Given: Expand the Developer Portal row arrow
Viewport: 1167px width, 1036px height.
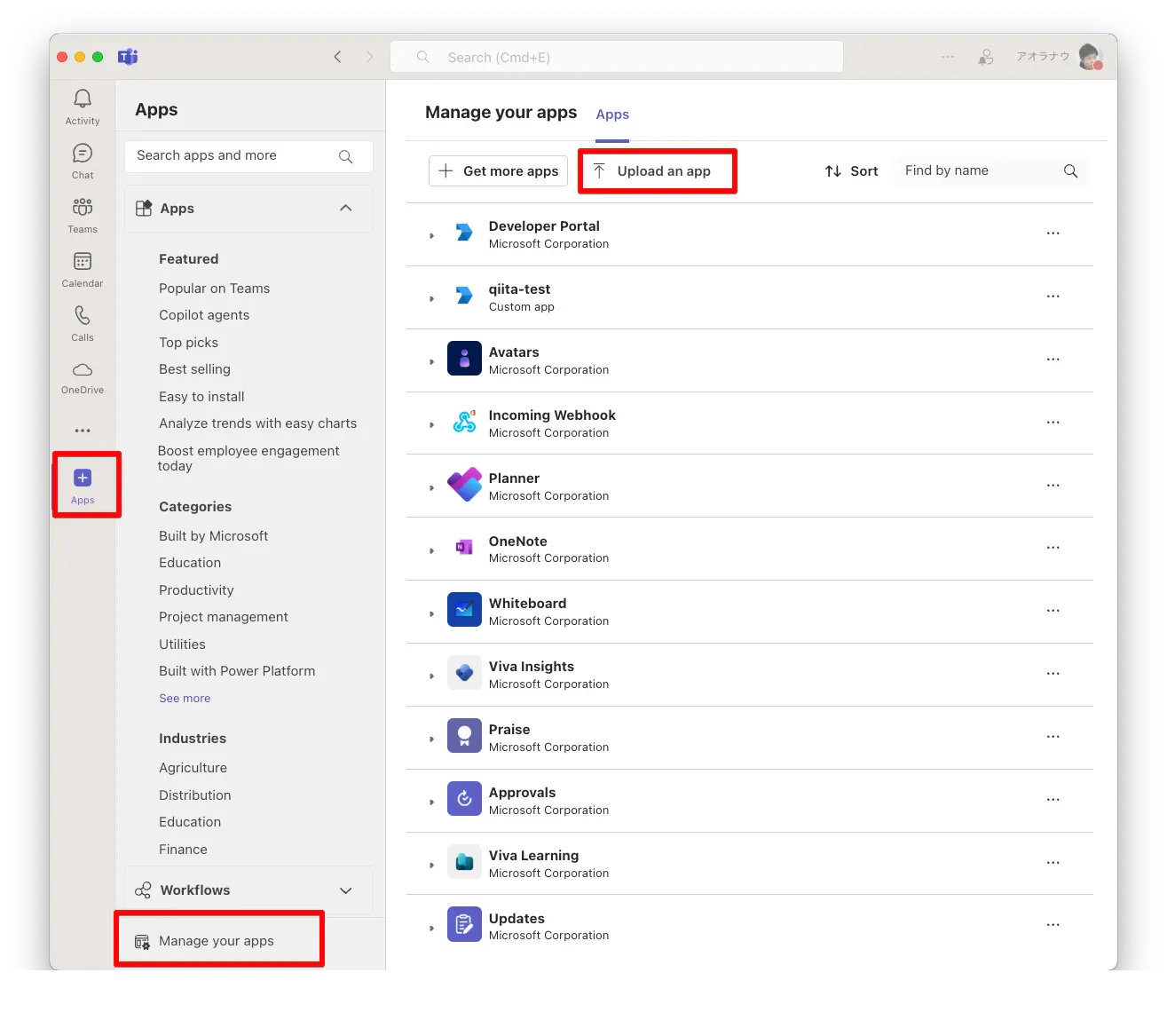Looking at the screenshot, I should coord(432,236).
